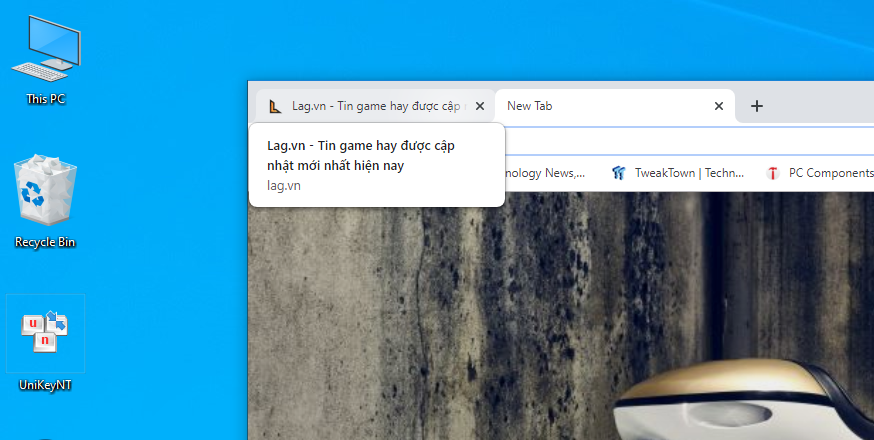Click the 'UniKeyNT' icon label

pos(45,385)
